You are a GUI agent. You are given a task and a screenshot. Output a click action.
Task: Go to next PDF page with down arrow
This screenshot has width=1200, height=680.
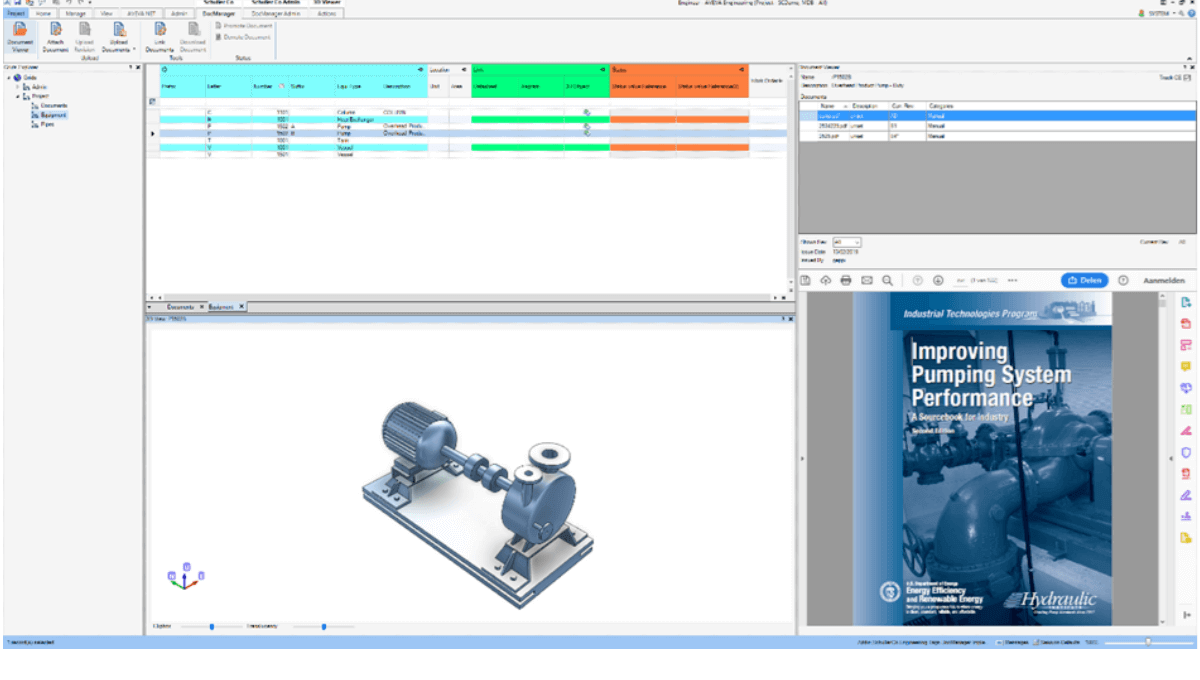click(x=938, y=280)
